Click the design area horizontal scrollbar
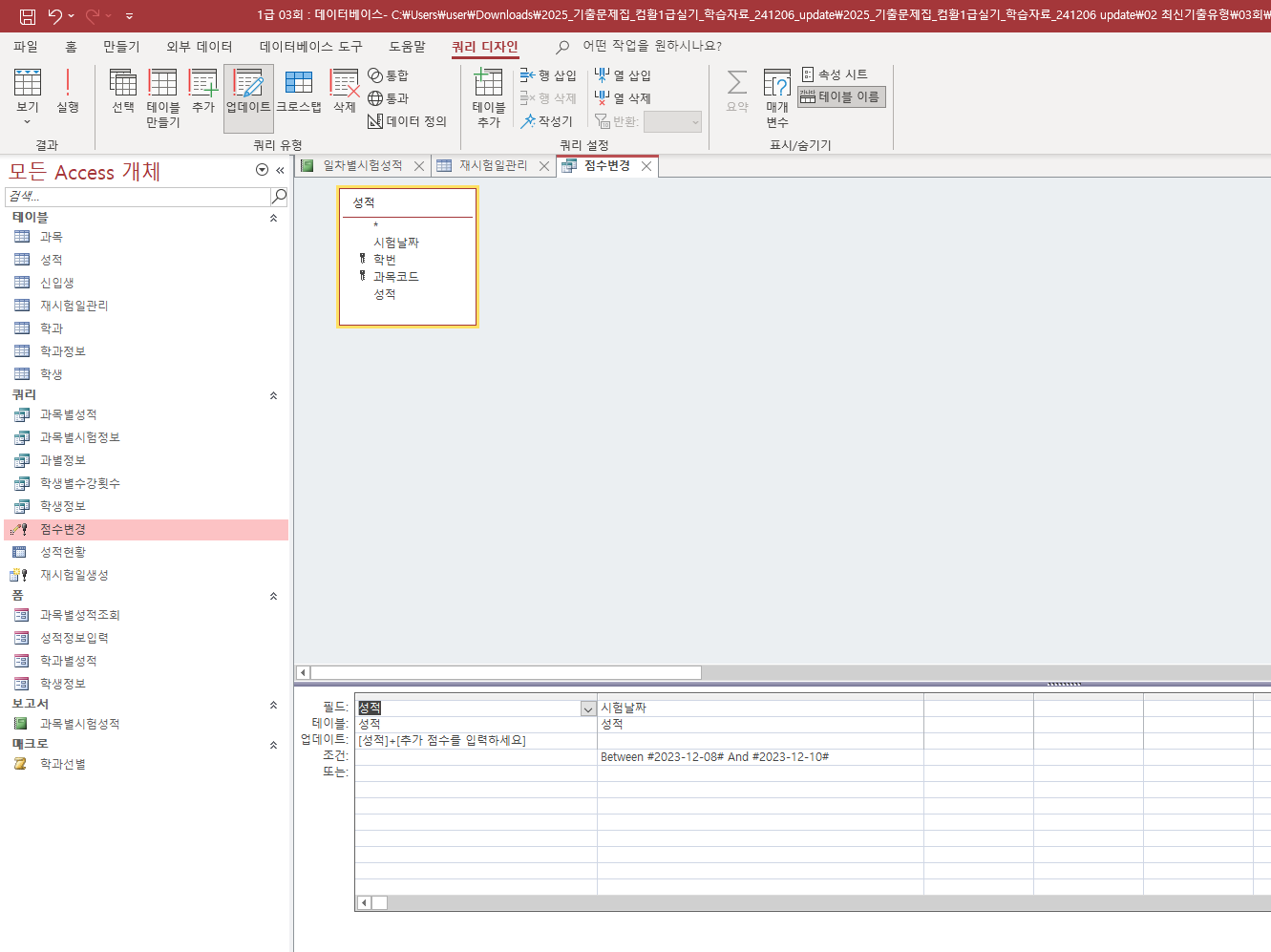This screenshot has width=1271, height=952. [506, 672]
